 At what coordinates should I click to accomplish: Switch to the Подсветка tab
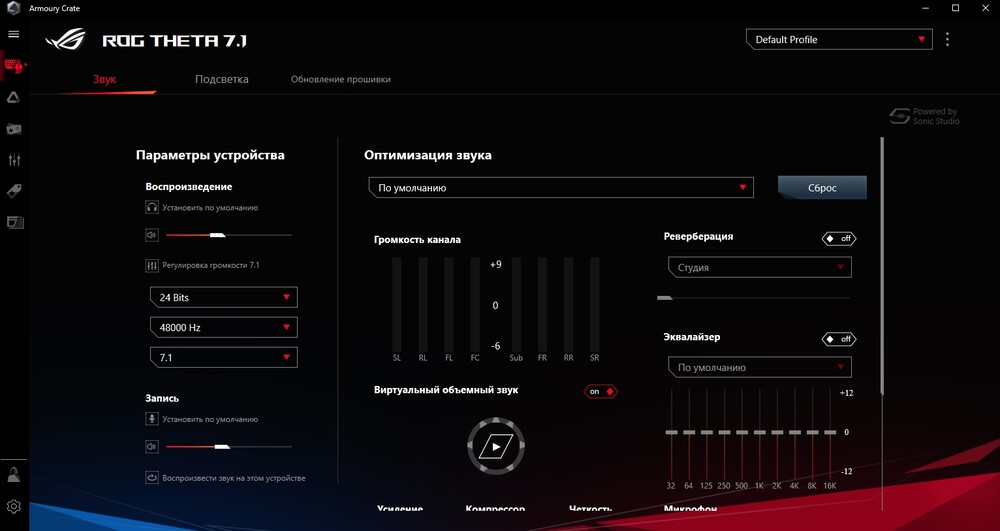coord(221,80)
